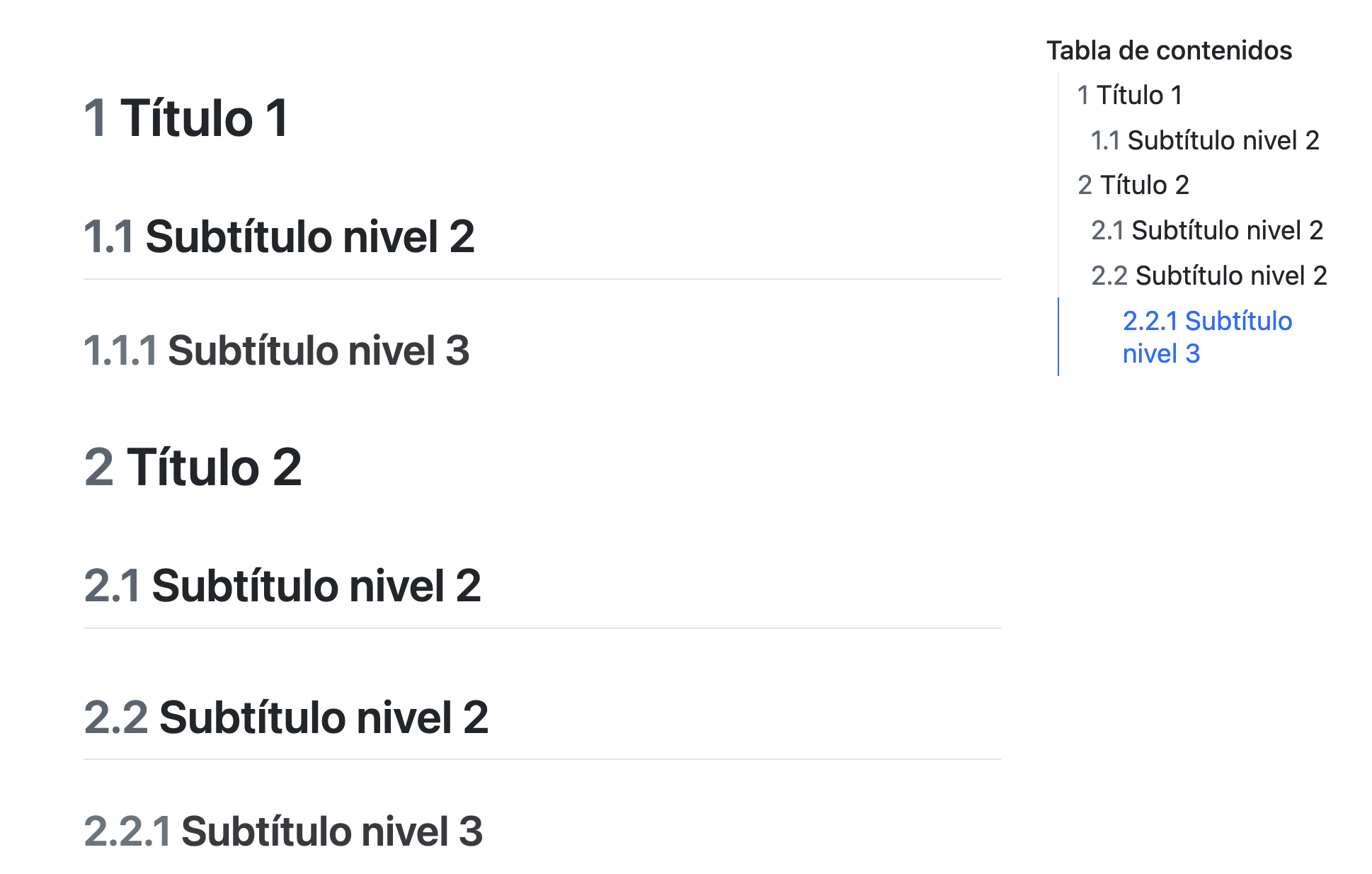This screenshot has width=1372, height=874.
Task: Click the gray "1" before the large Título 1
Action: [96, 118]
